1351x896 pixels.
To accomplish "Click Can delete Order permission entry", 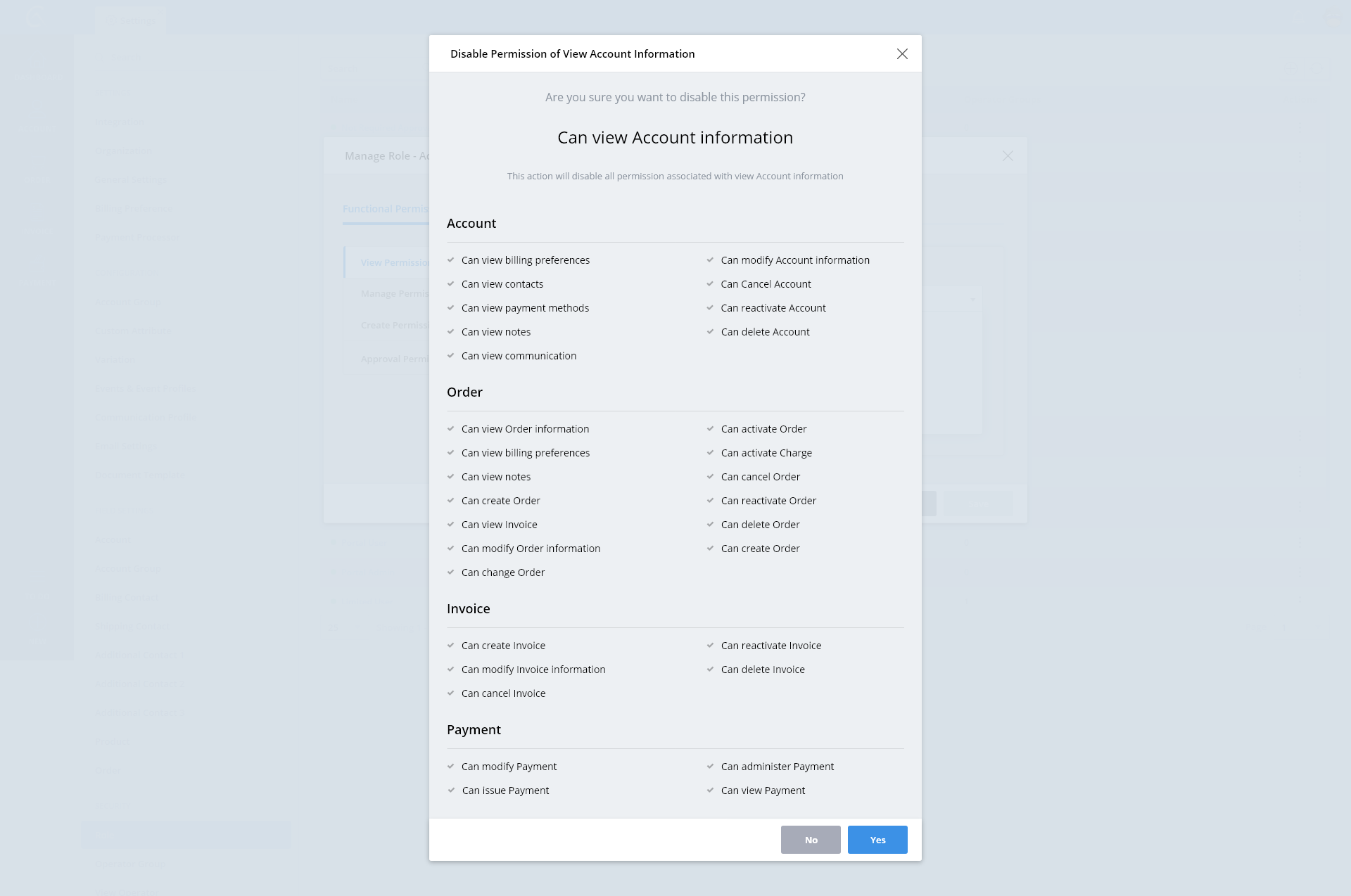I will [x=760, y=525].
